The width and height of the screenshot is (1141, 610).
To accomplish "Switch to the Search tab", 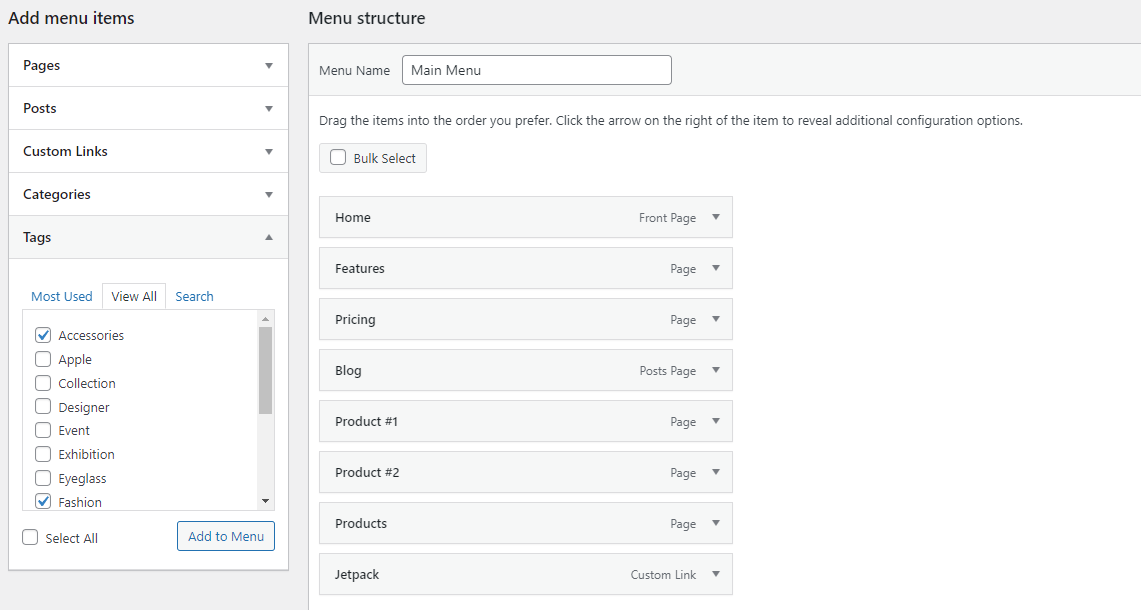I will (x=193, y=296).
